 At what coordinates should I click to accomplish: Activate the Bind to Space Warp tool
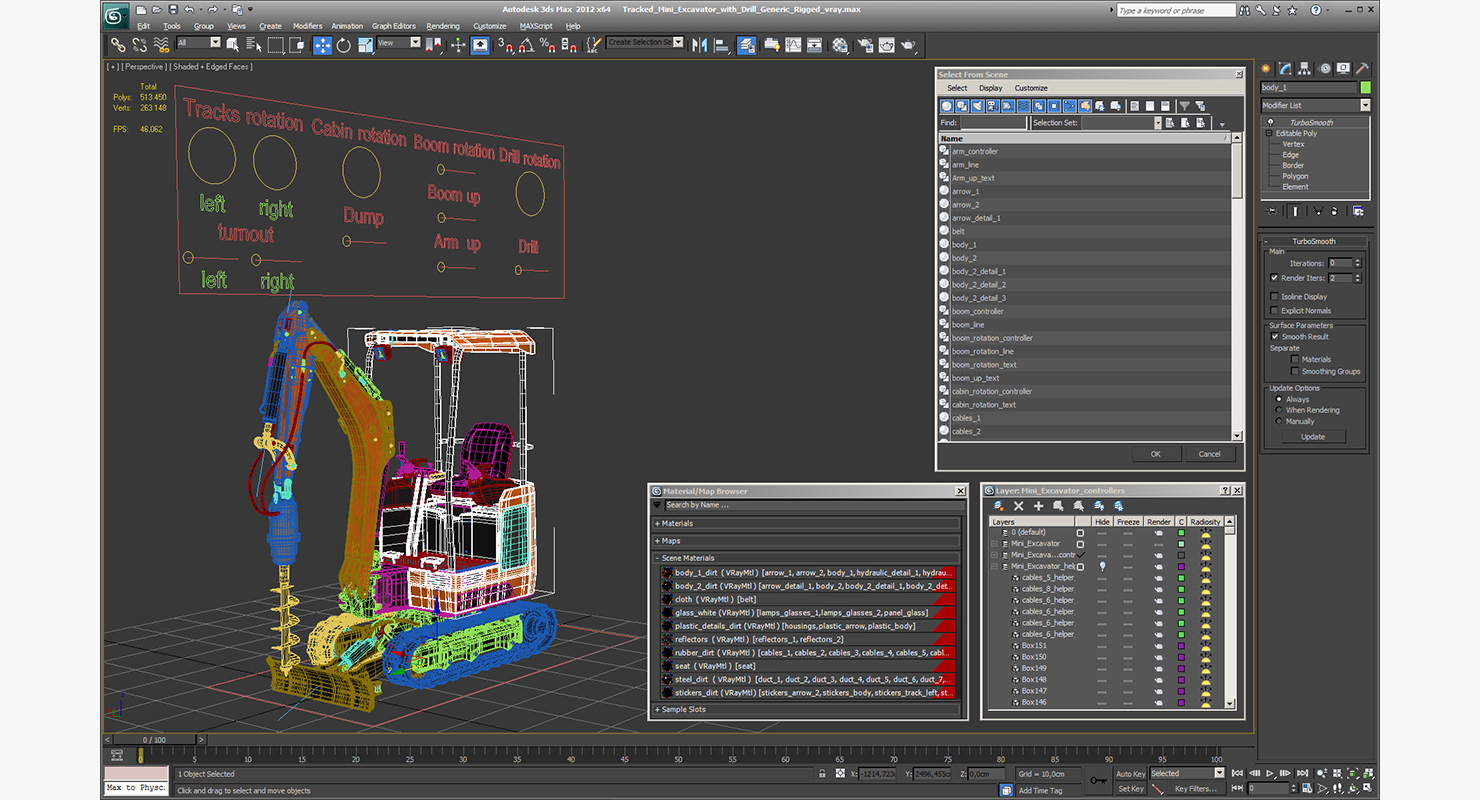pyautogui.click(x=161, y=45)
